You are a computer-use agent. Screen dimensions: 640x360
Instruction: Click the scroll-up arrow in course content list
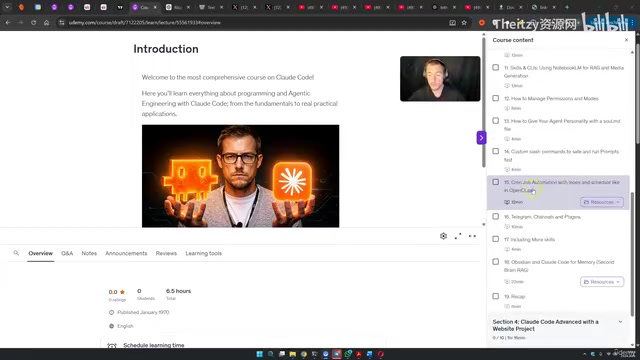tap(632, 52)
